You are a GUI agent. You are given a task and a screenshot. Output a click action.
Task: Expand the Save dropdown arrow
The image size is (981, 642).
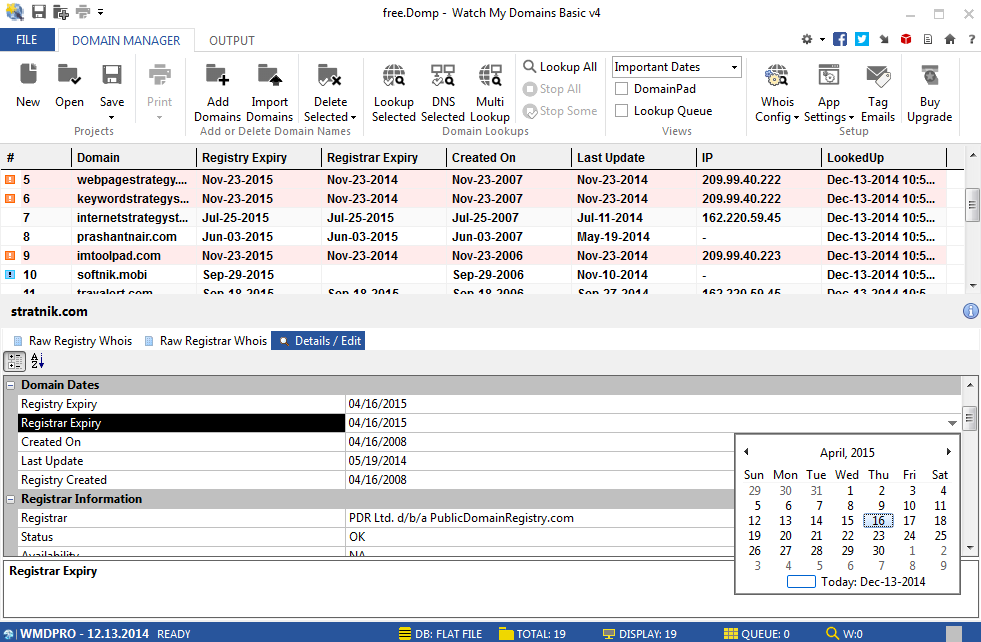(111, 118)
